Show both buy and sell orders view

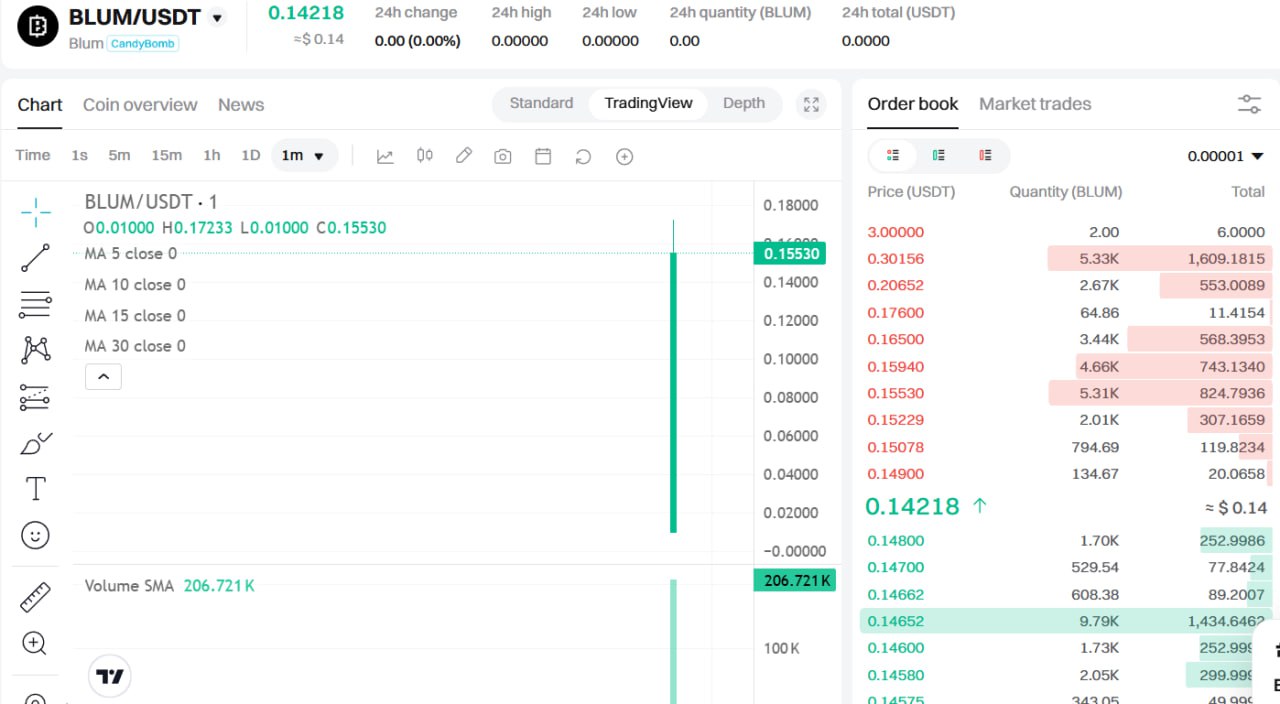(893, 155)
